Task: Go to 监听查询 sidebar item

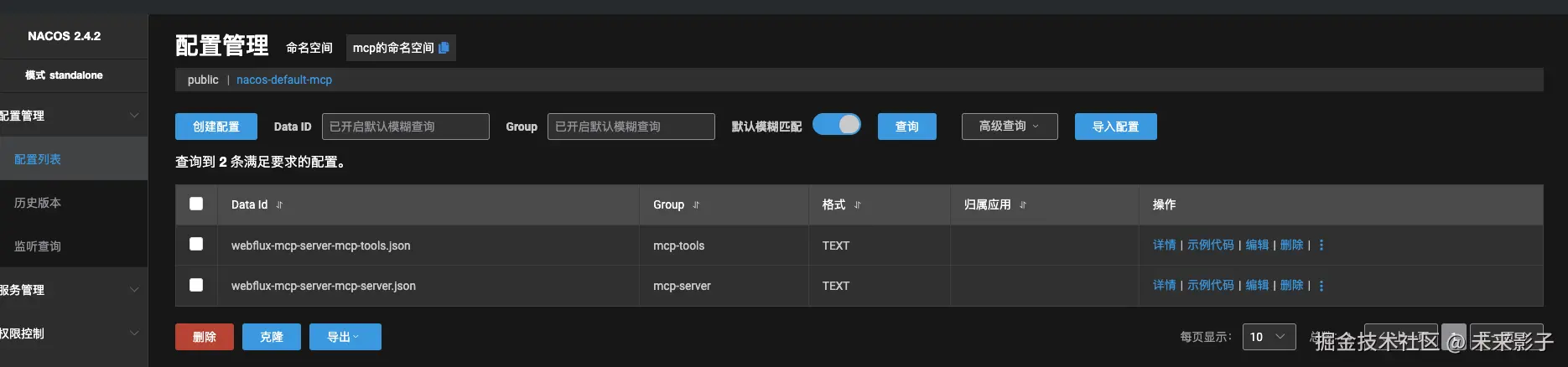Action: click(38, 246)
